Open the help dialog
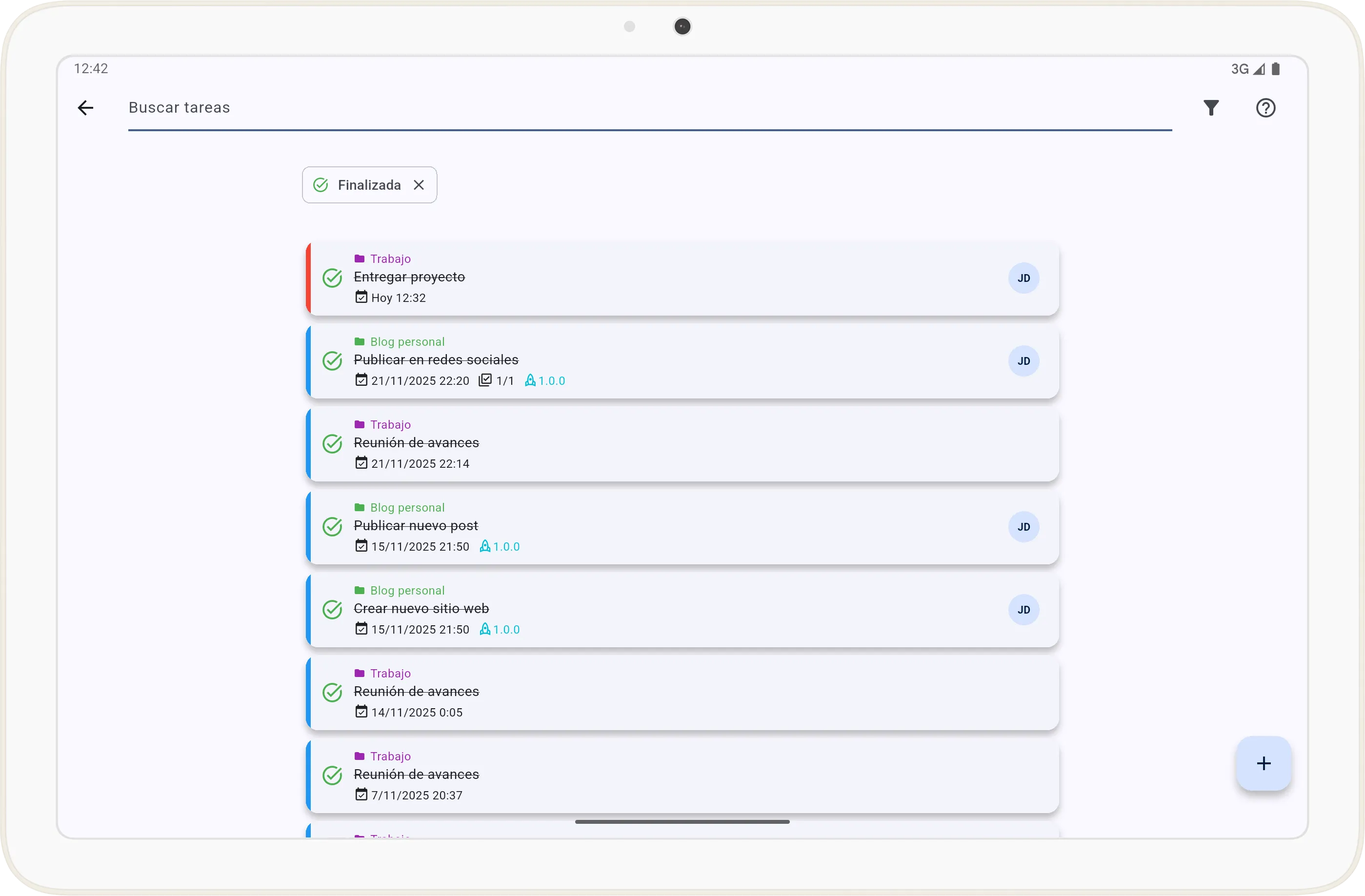 (1265, 108)
